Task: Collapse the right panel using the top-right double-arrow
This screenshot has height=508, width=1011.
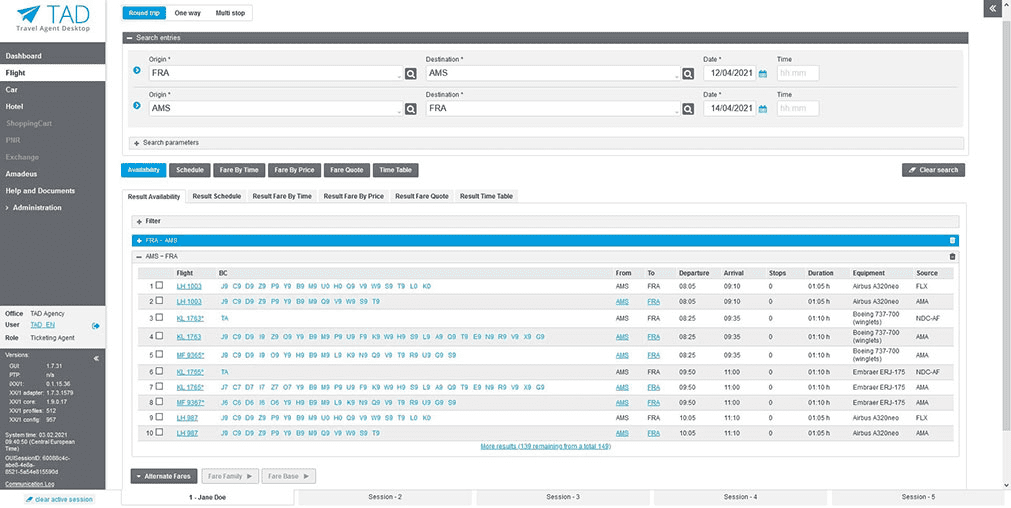Action: [x=991, y=8]
